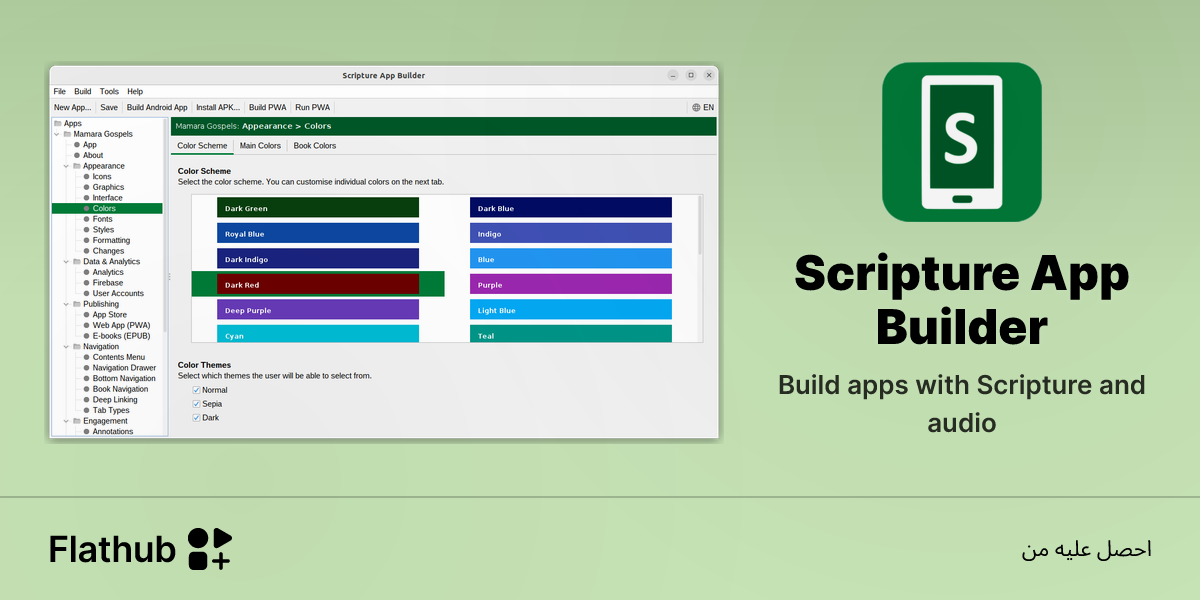The width and height of the screenshot is (1200, 600).
Task: Collapse the Mamara Gospels tree node arrow
Action: 57,134
